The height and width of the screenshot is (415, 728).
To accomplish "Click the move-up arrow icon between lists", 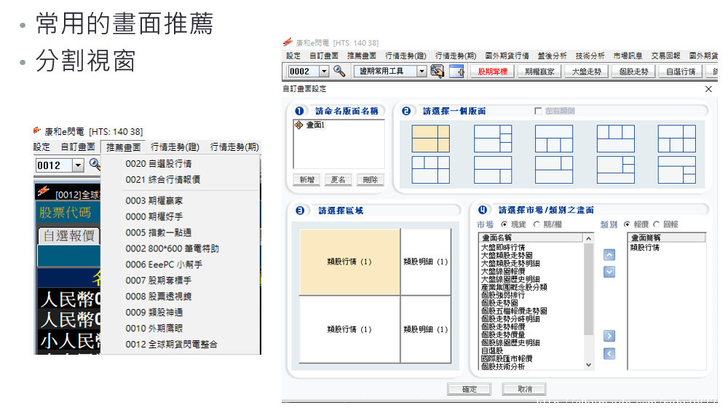I will [610, 256].
